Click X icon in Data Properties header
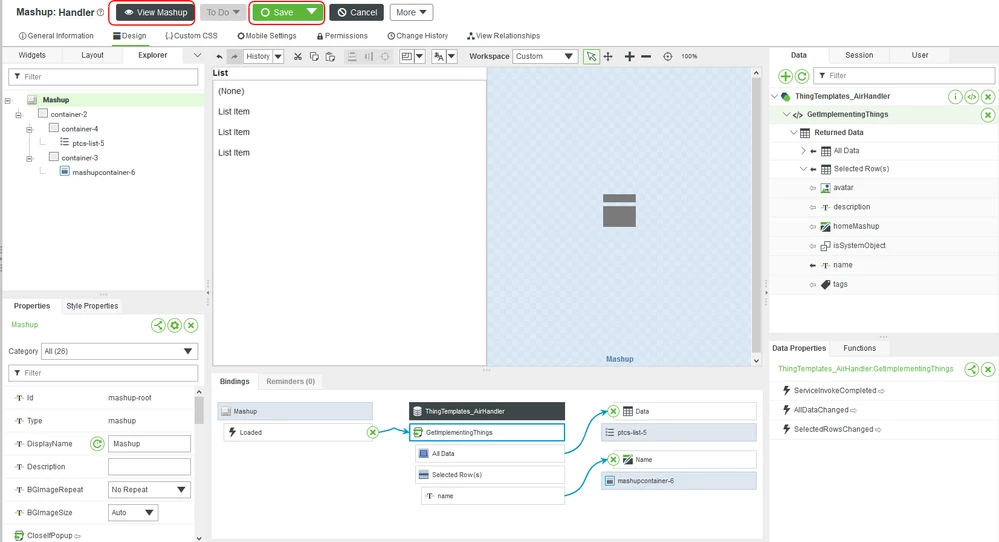The height and width of the screenshot is (542, 999). pyautogui.click(x=988, y=369)
